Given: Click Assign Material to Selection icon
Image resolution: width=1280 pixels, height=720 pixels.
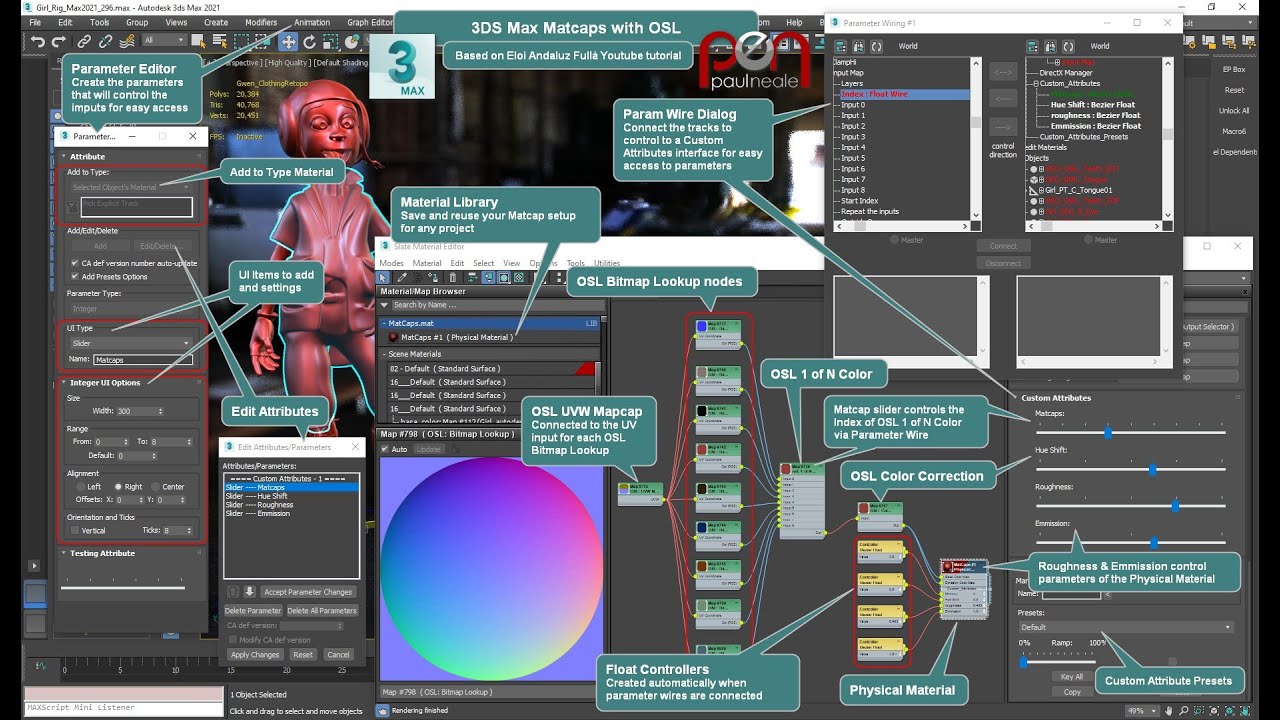Looking at the screenshot, I should [433, 278].
